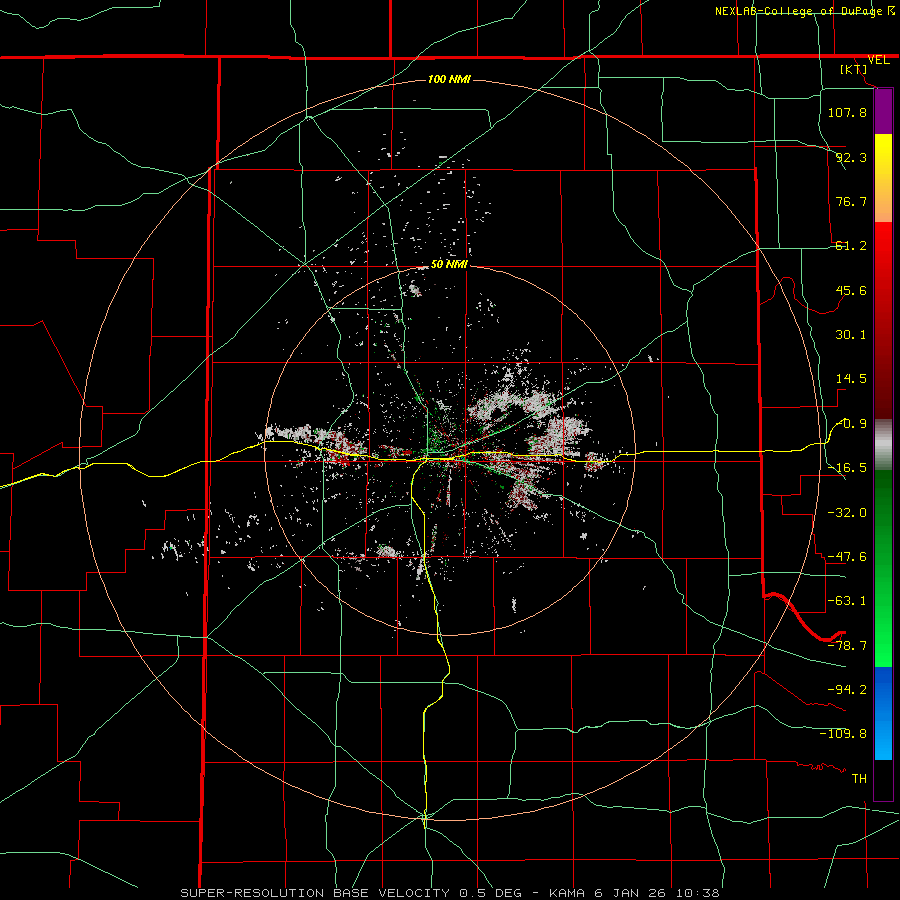Click the 100 NMI range ring label

[449, 79]
